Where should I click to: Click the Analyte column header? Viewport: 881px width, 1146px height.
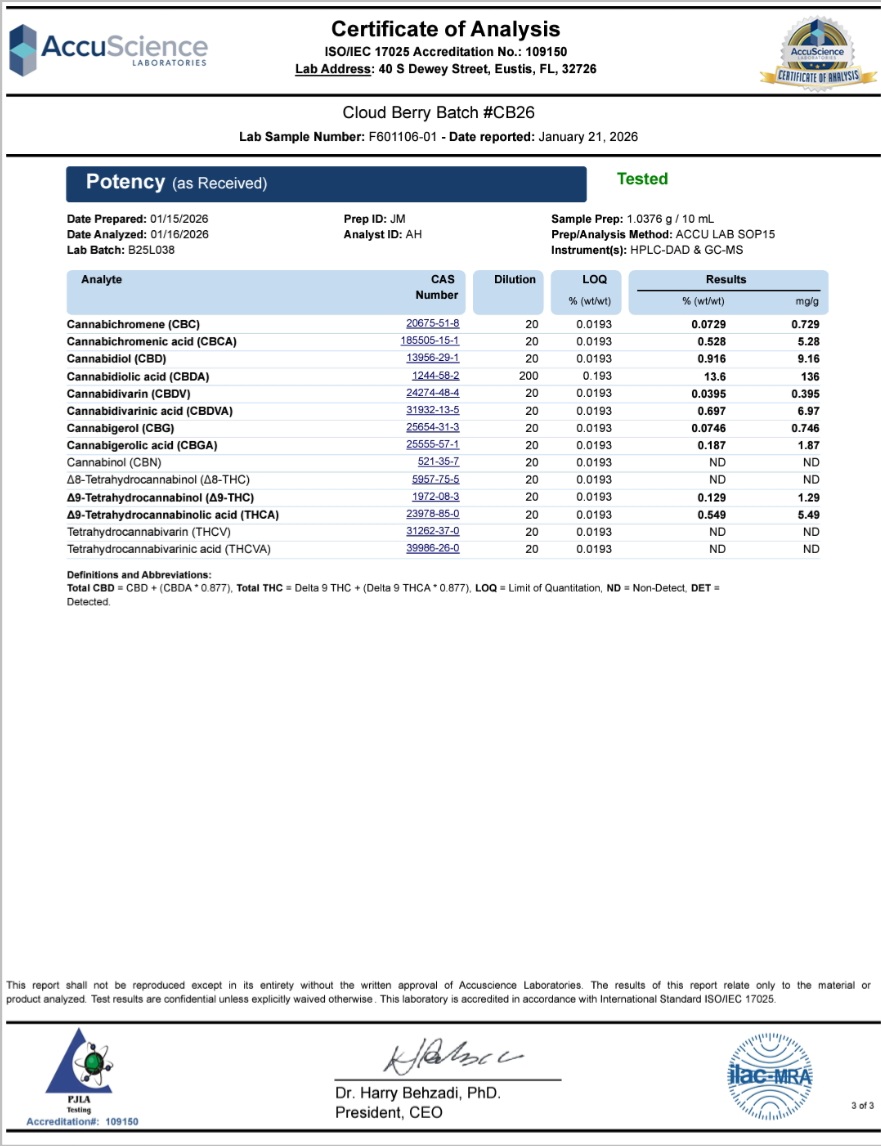(102, 279)
